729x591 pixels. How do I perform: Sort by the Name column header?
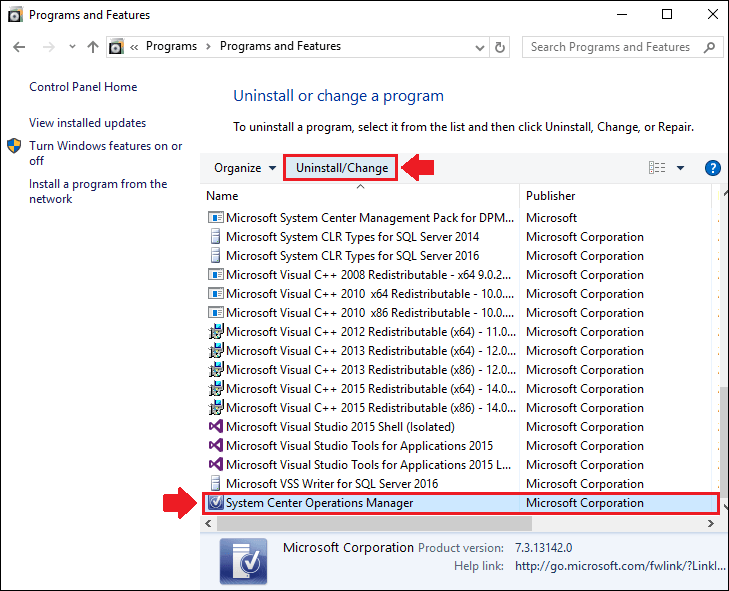(x=222, y=196)
